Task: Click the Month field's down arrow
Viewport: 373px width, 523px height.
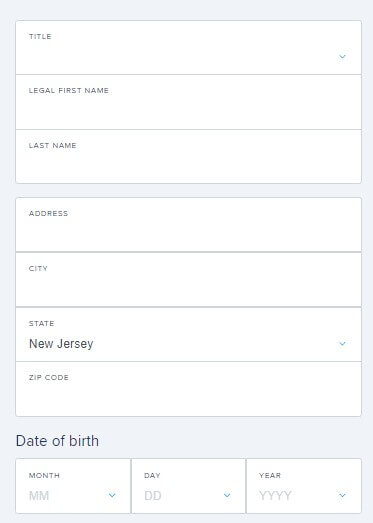Action: pyautogui.click(x=112, y=495)
